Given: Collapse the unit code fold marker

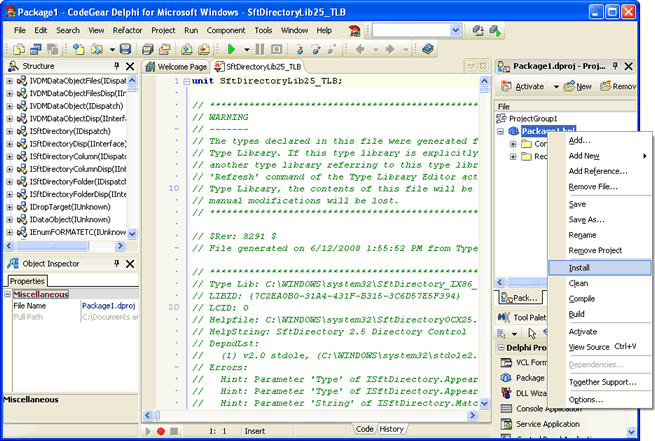Looking at the screenshot, I should (186, 81).
